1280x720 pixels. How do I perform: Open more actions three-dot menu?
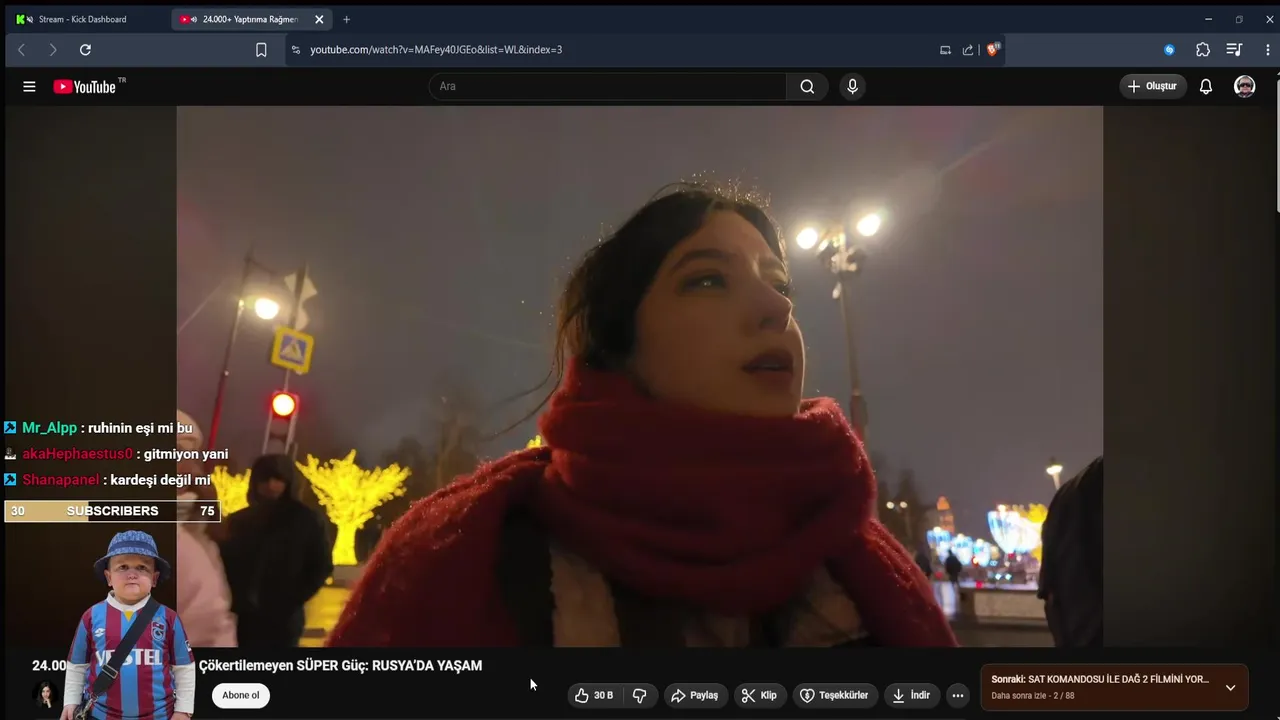point(958,696)
